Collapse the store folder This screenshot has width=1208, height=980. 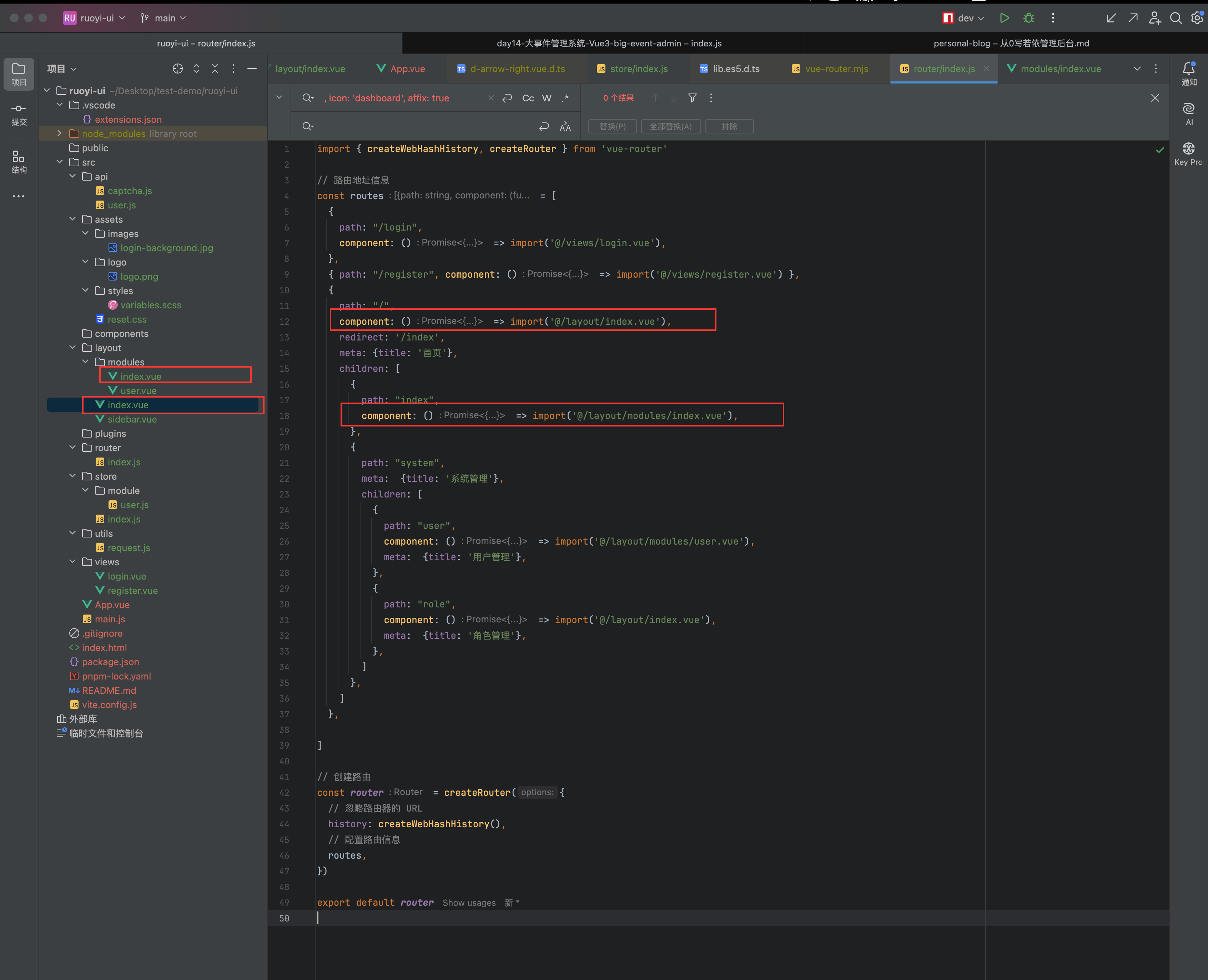(x=72, y=476)
